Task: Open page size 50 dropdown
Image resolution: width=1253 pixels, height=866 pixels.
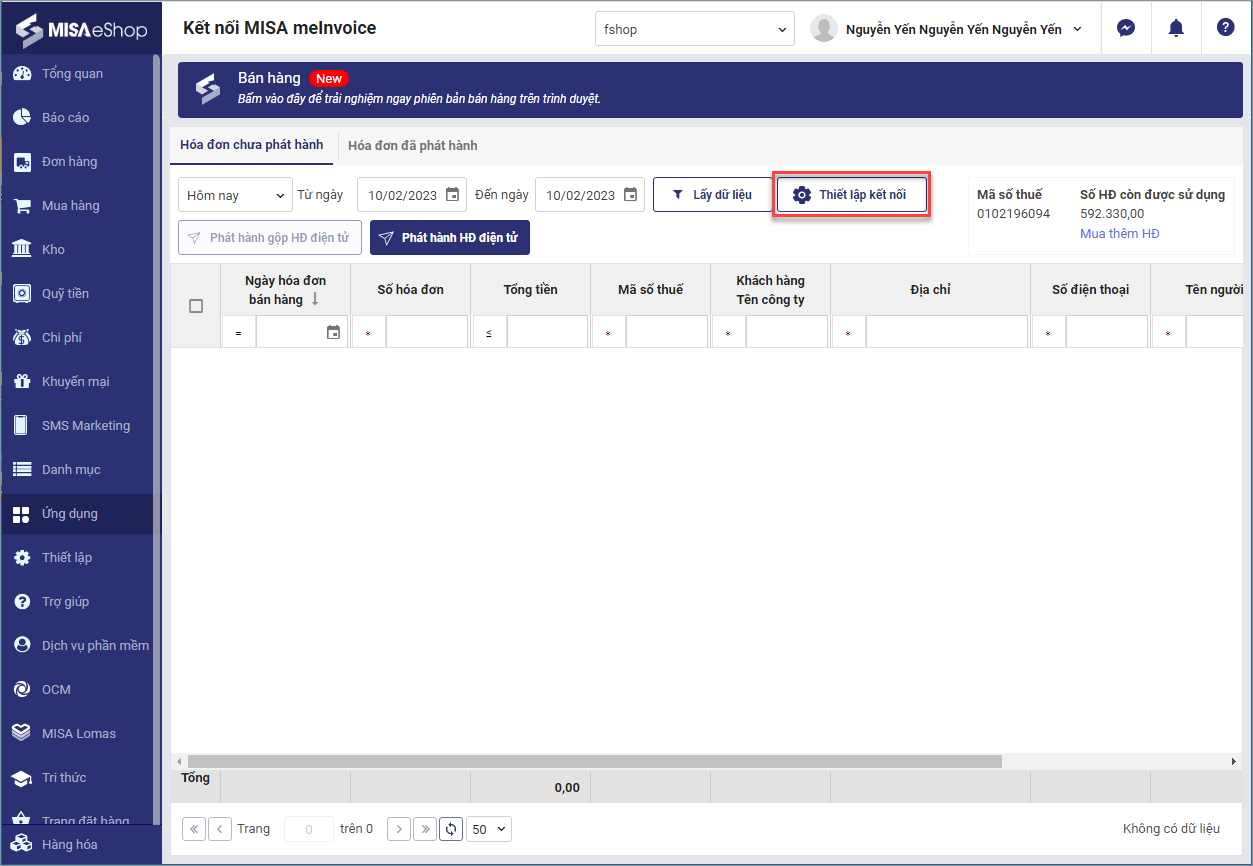Action: click(489, 829)
